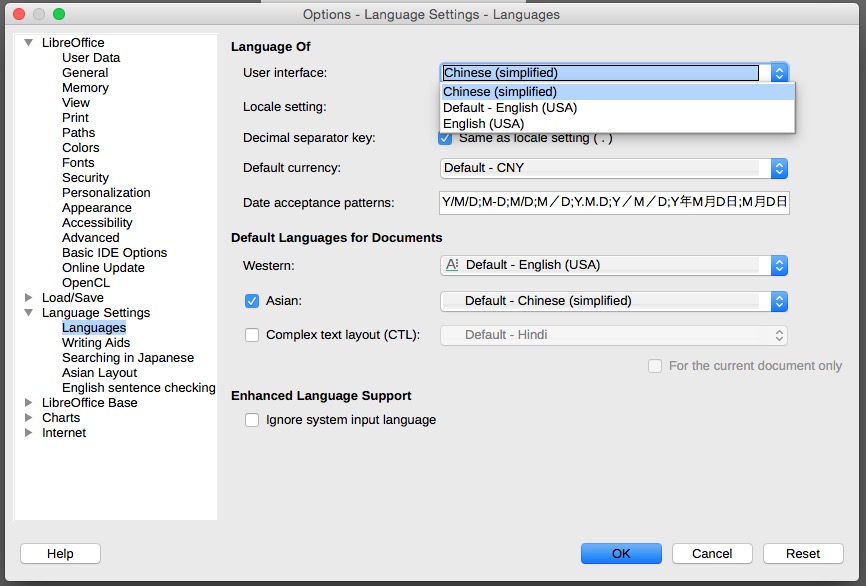Screen dimensions: 866x586
Task: Expand the Load/Save tree node
Action: 29,298
